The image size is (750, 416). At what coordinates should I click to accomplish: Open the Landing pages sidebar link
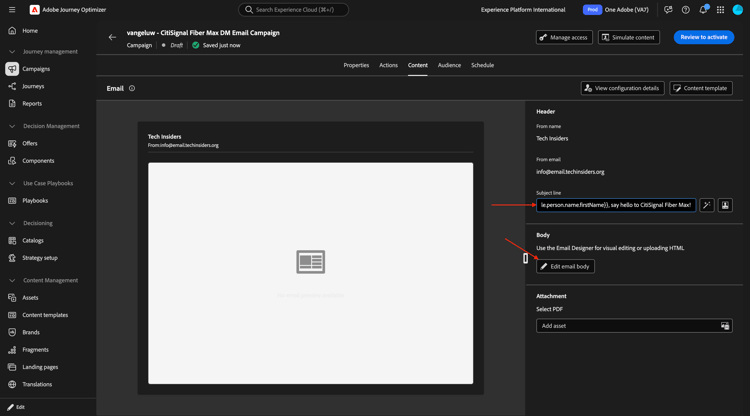(40, 367)
